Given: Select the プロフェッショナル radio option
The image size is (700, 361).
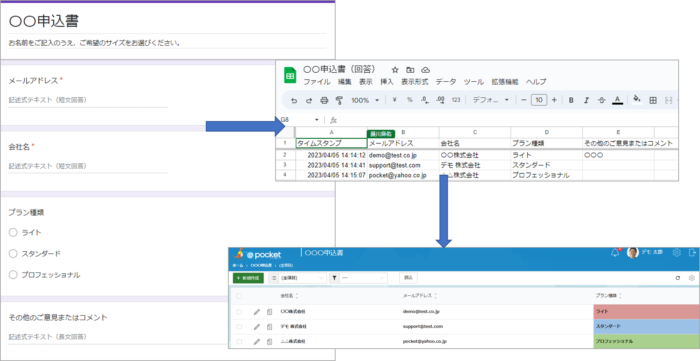Looking at the screenshot, I should tap(13, 274).
